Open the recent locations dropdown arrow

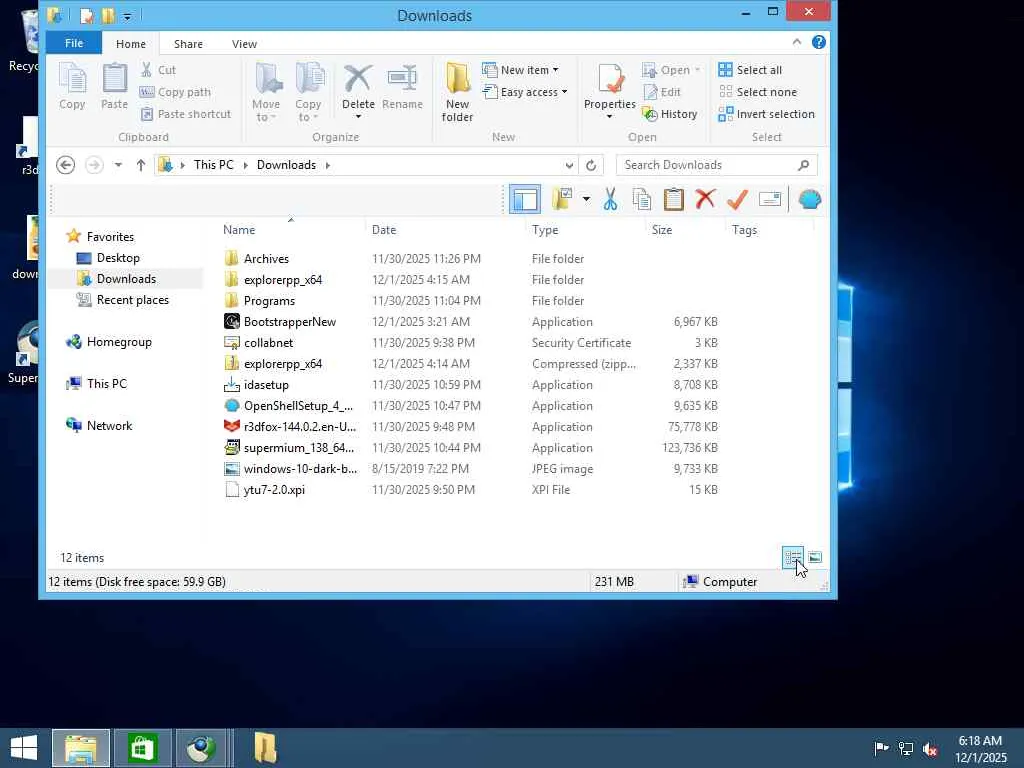tap(118, 165)
